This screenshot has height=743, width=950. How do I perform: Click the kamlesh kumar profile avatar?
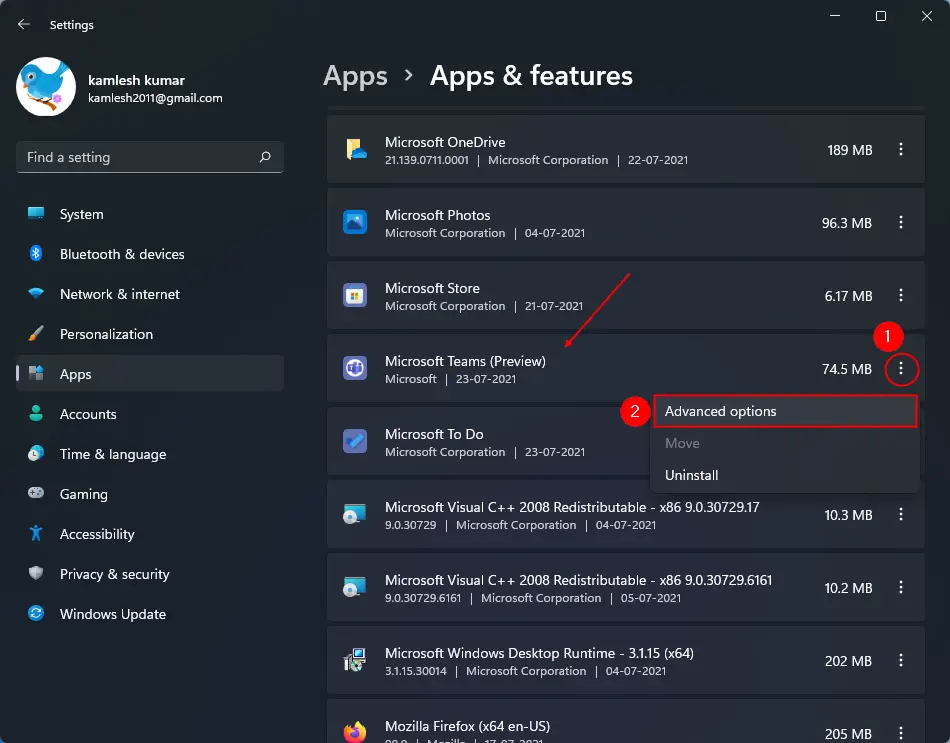coord(46,87)
